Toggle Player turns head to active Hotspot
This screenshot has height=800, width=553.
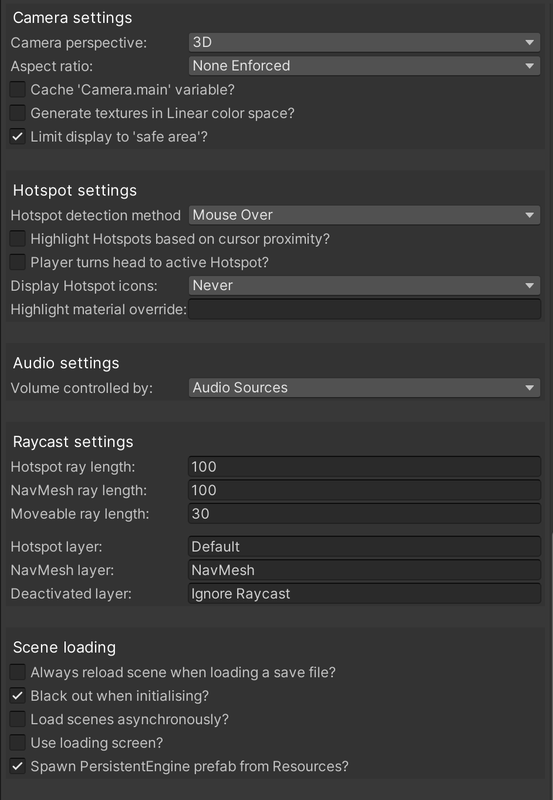18,262
